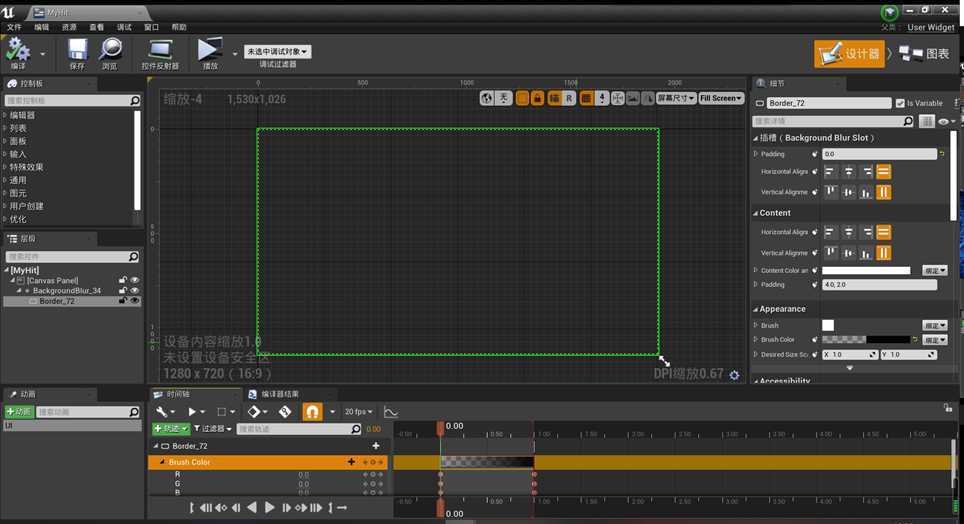
Task: Open the sequencer curve editor icon
Action: [x=390, y=411]
